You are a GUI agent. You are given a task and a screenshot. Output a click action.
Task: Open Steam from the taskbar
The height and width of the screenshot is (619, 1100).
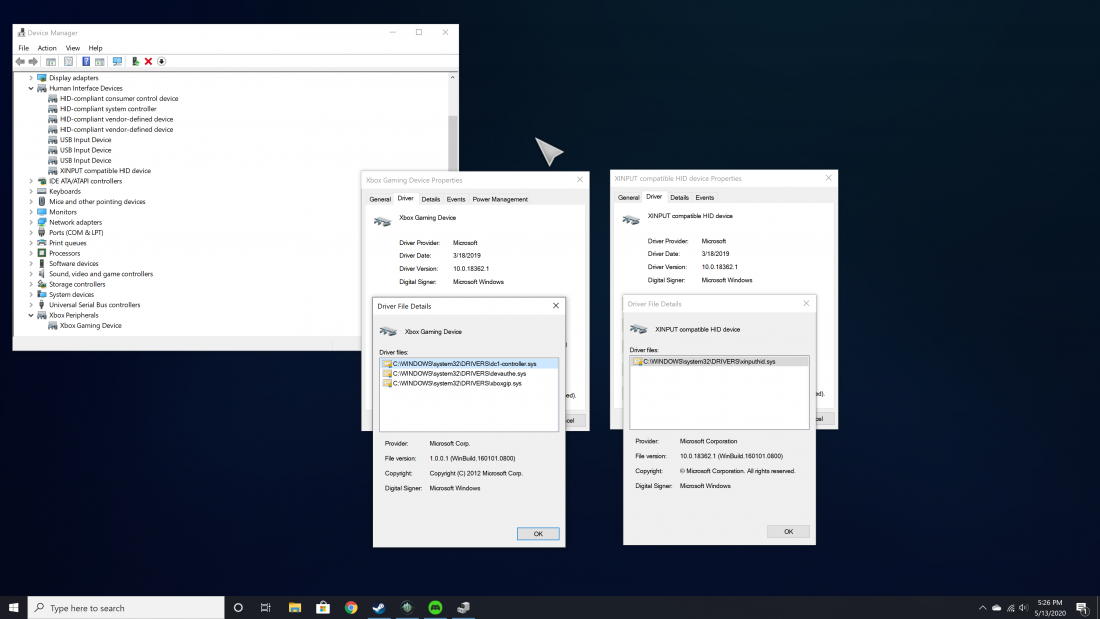[x=379, y=608]
